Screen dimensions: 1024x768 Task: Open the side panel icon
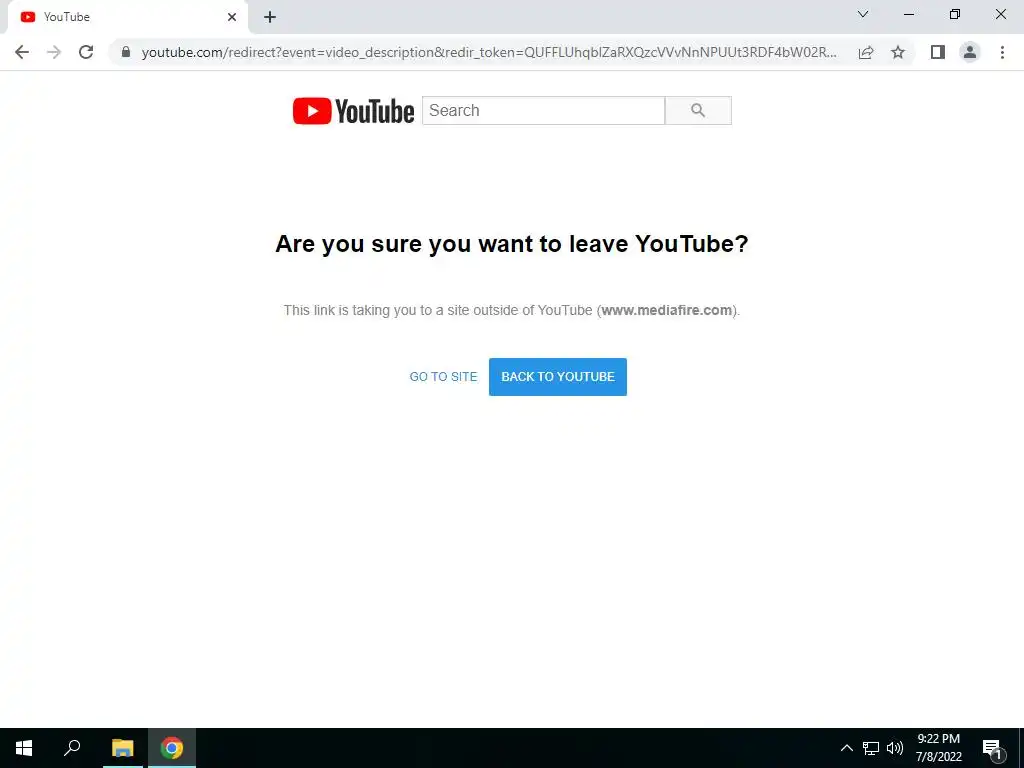point(938,52)
